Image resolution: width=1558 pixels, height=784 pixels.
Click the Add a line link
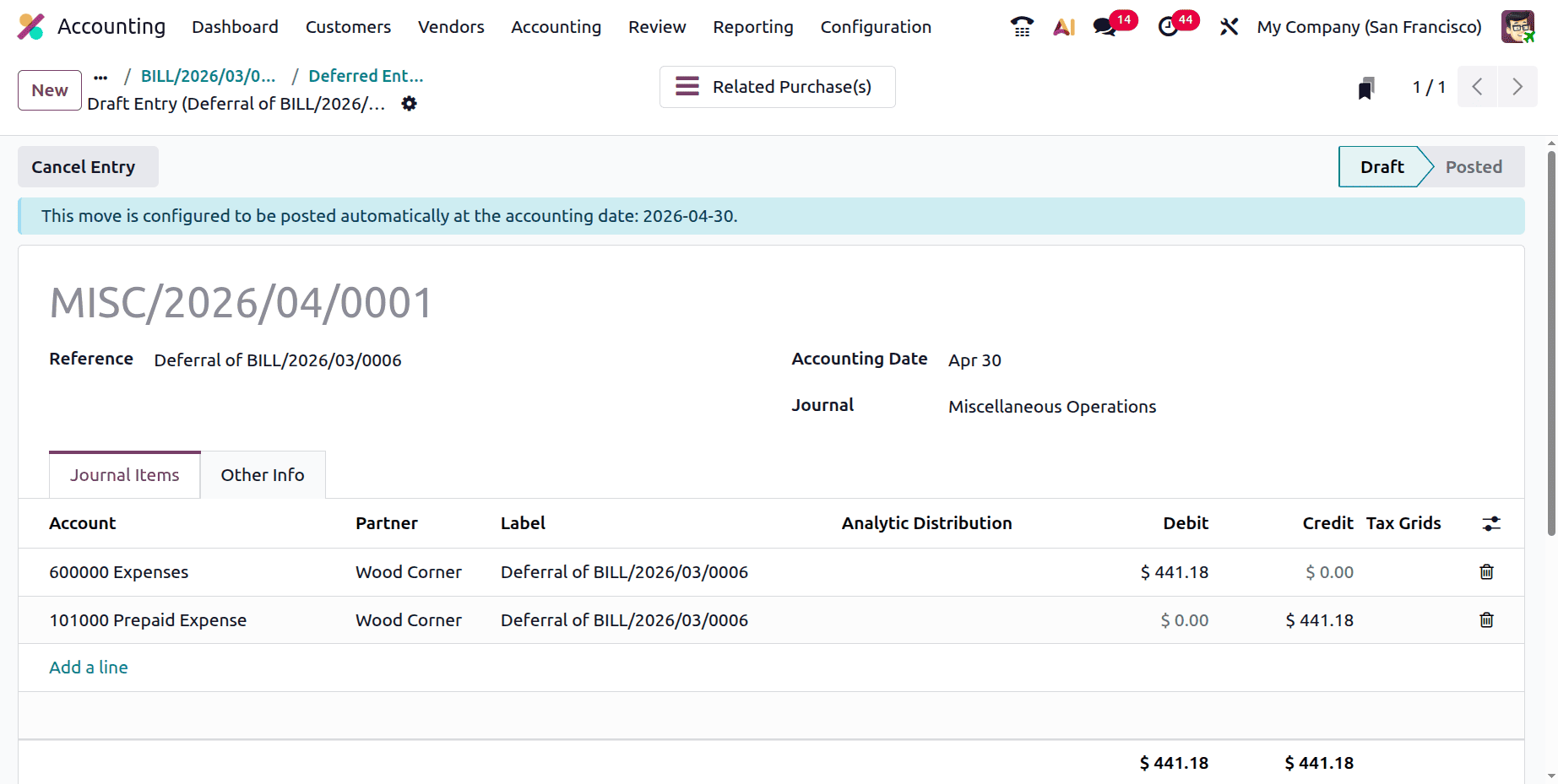89,668
